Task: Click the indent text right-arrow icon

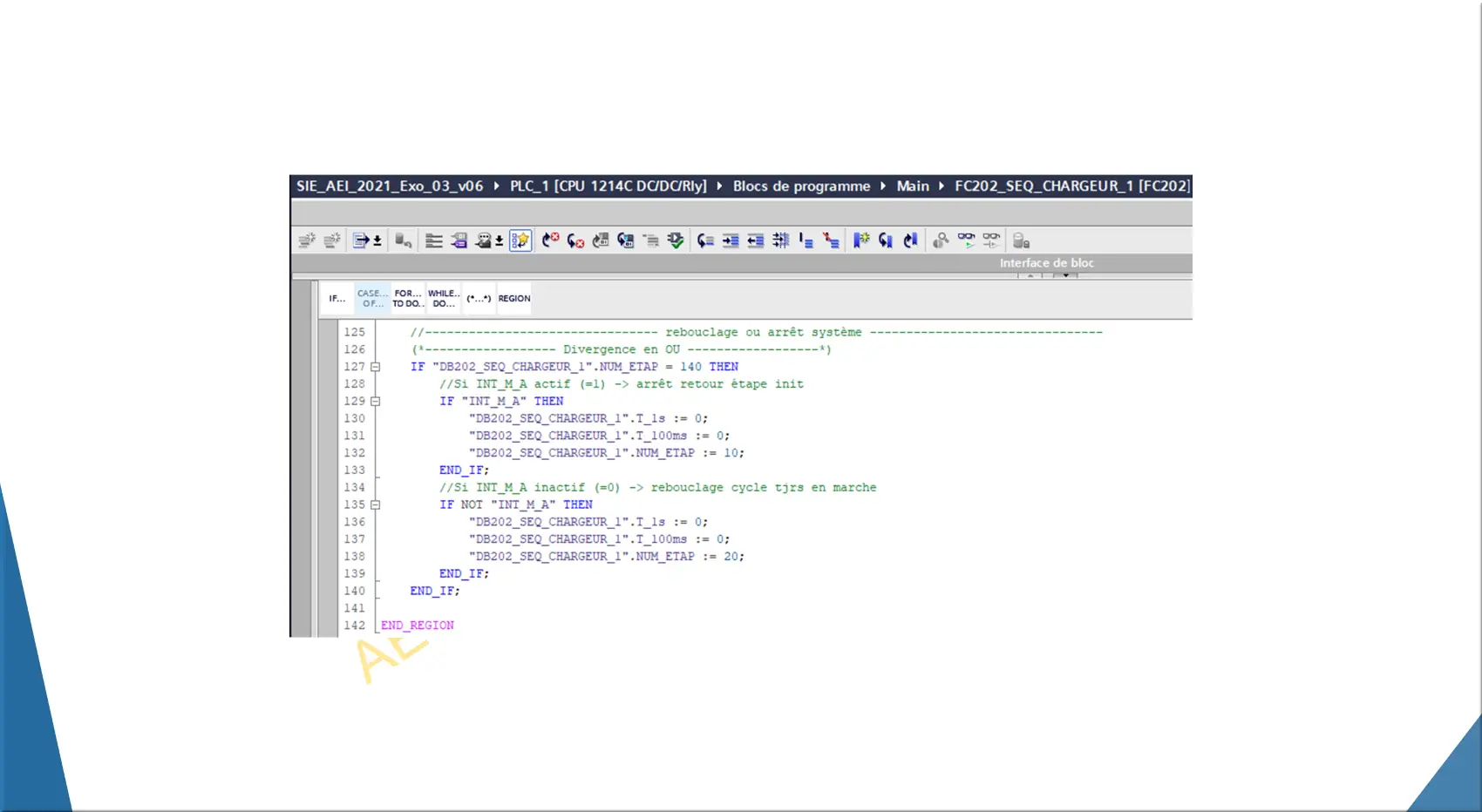Action: pyautogui.click(x=731, y=240)
